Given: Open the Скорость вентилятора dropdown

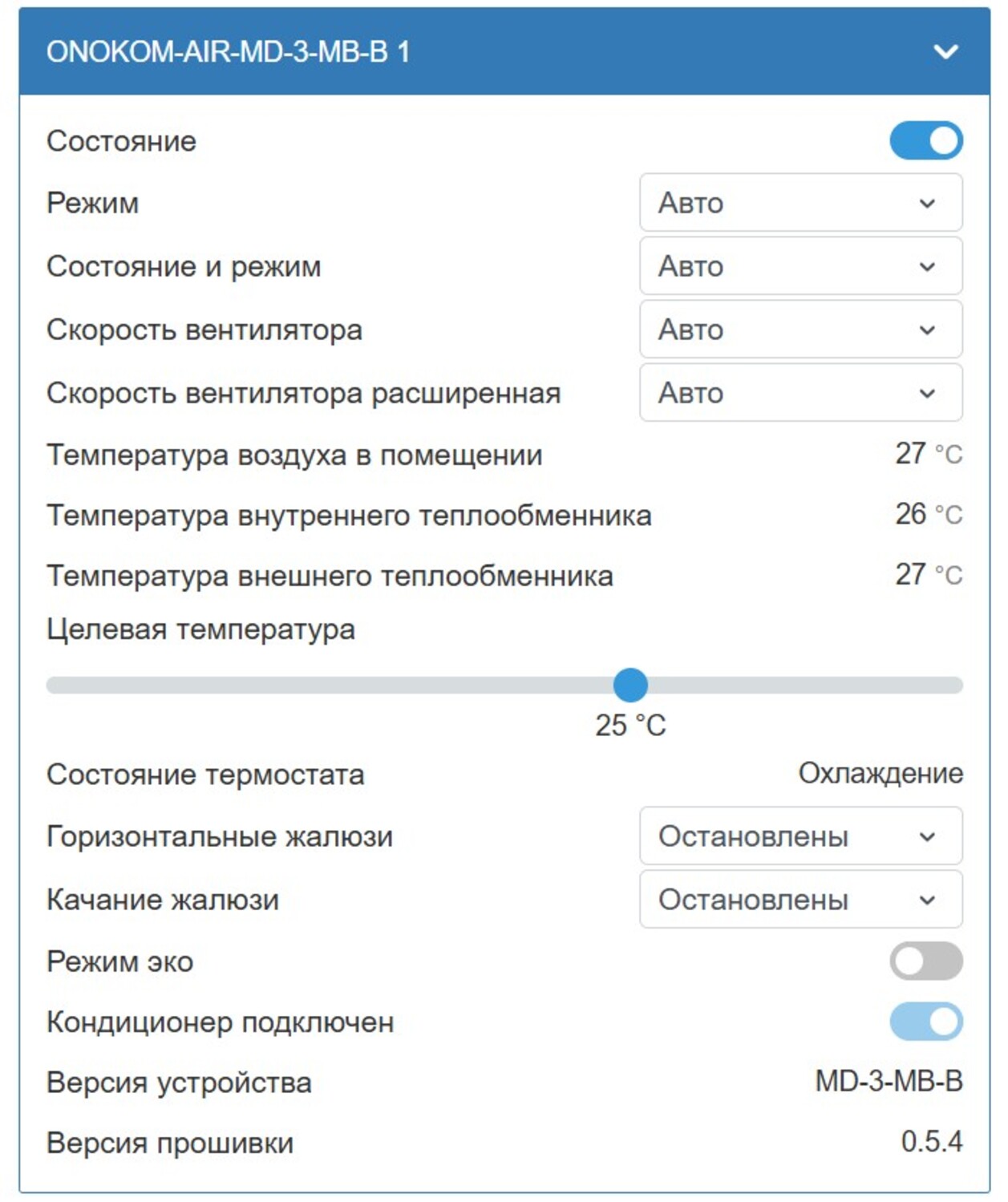Looking at the screenshot, I should pyautogui.click(x=800, y=330).
